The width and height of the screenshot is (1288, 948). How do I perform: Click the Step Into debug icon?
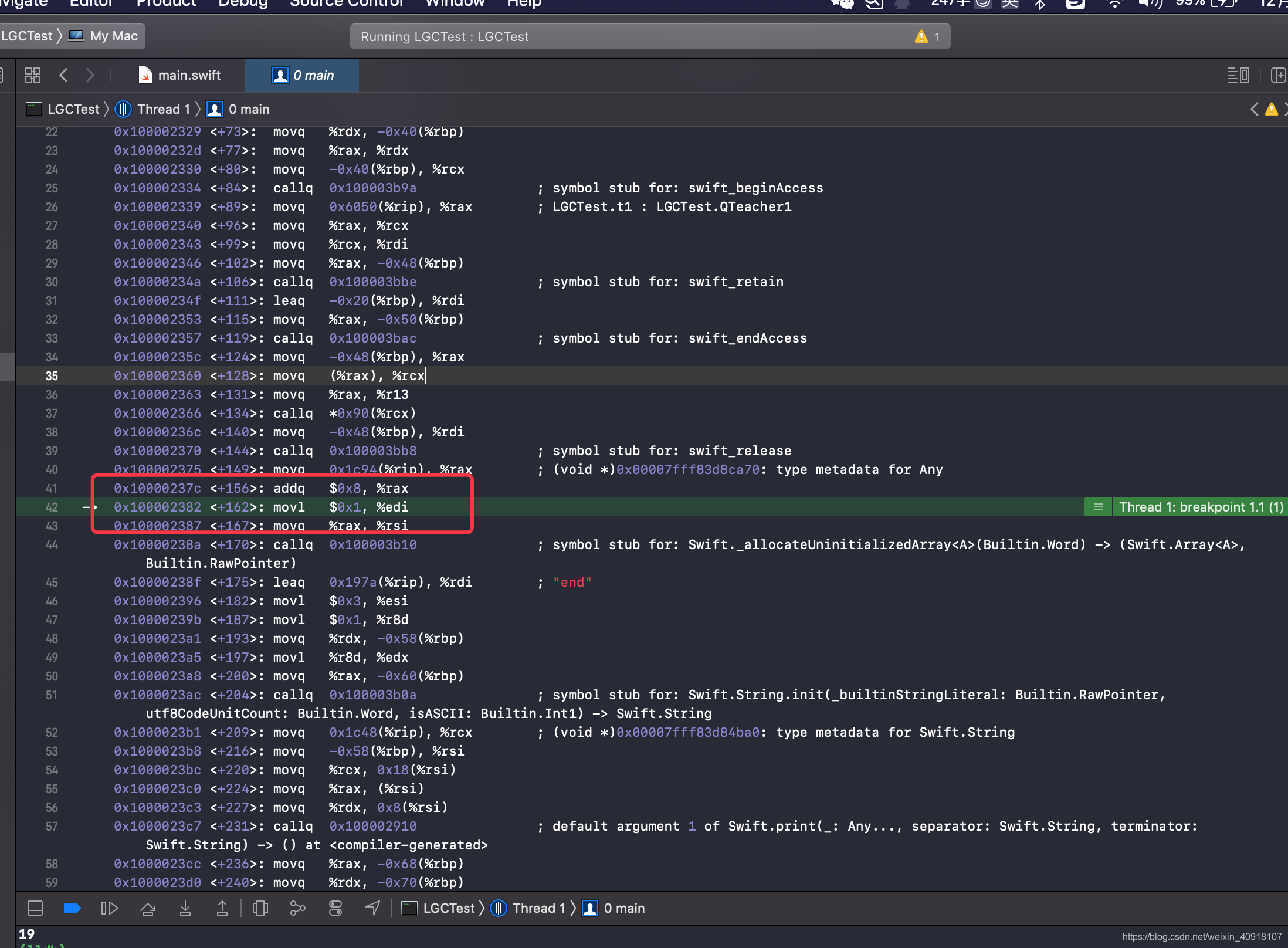[185, 908]
